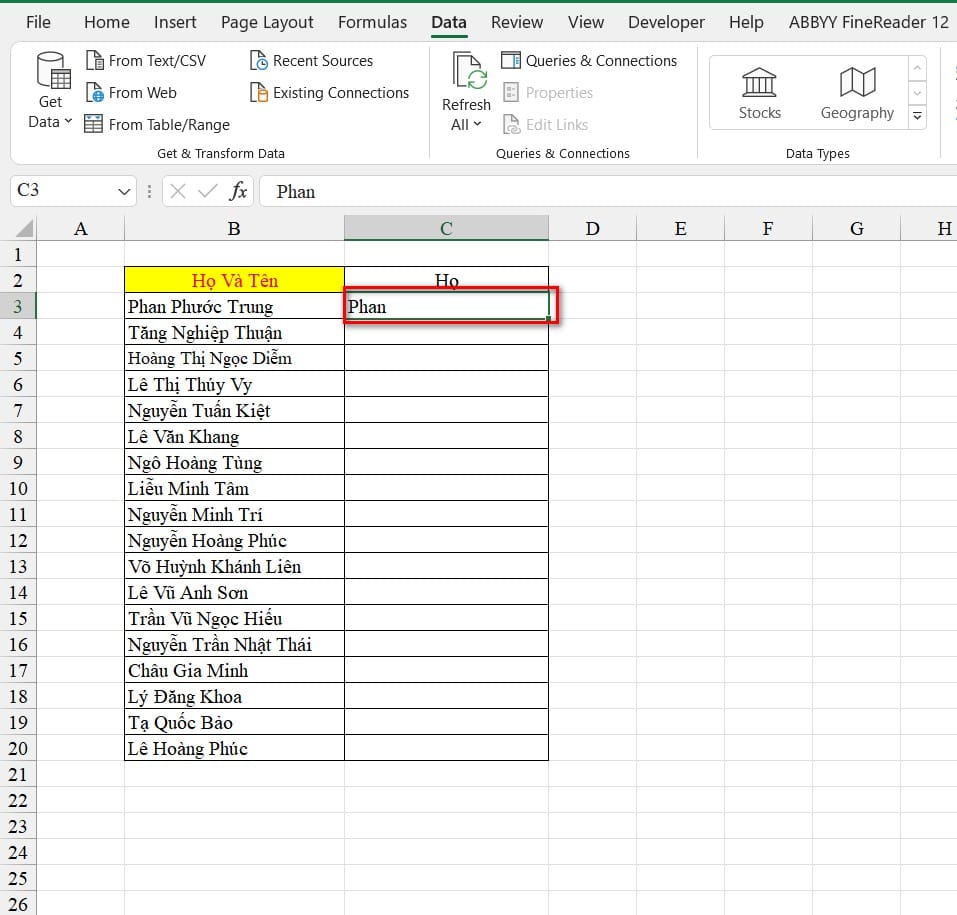The width and height of the screenshot is (957, 915).
Task: Click the Refresh All button
Action: [x=466, y=92]
